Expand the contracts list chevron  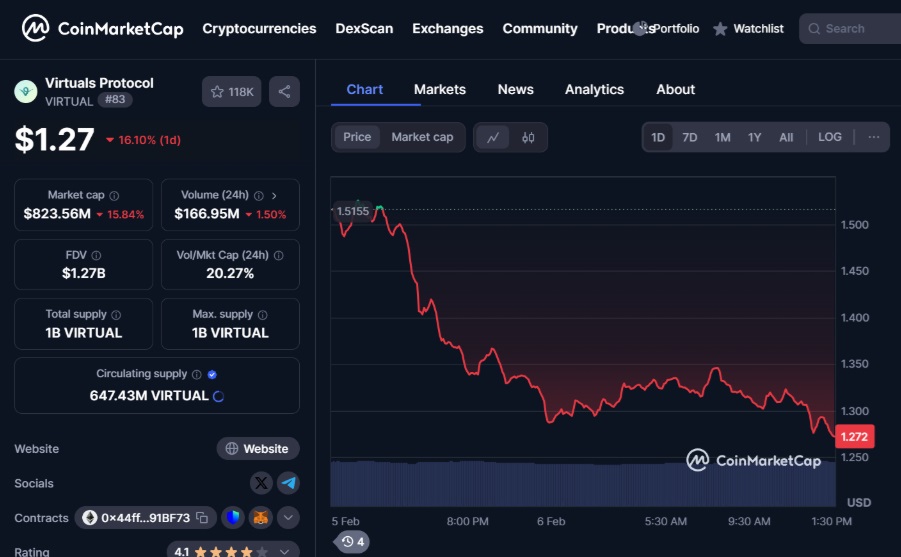point(288,518)
